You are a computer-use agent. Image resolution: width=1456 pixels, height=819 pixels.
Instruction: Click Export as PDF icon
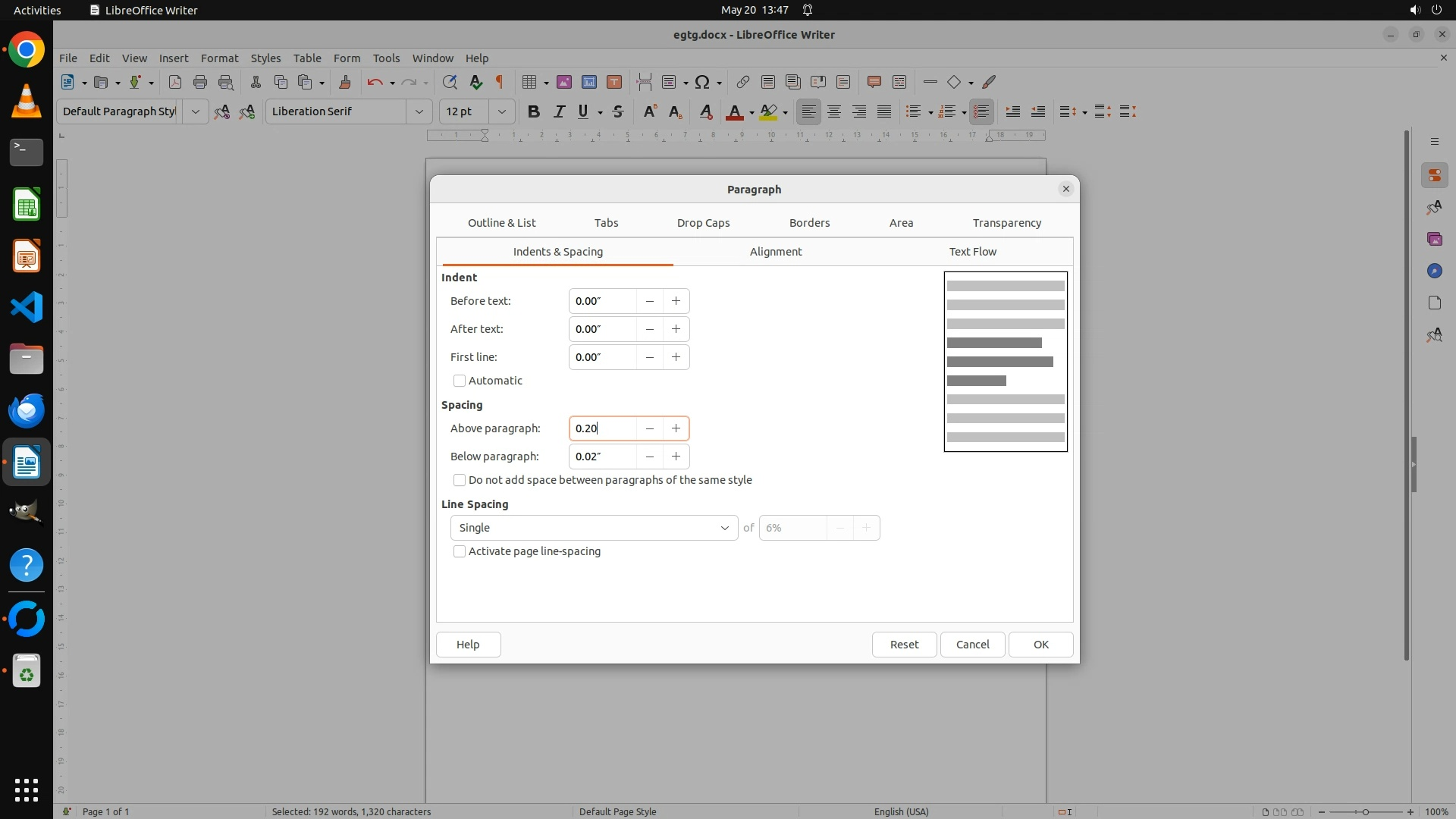175,82
